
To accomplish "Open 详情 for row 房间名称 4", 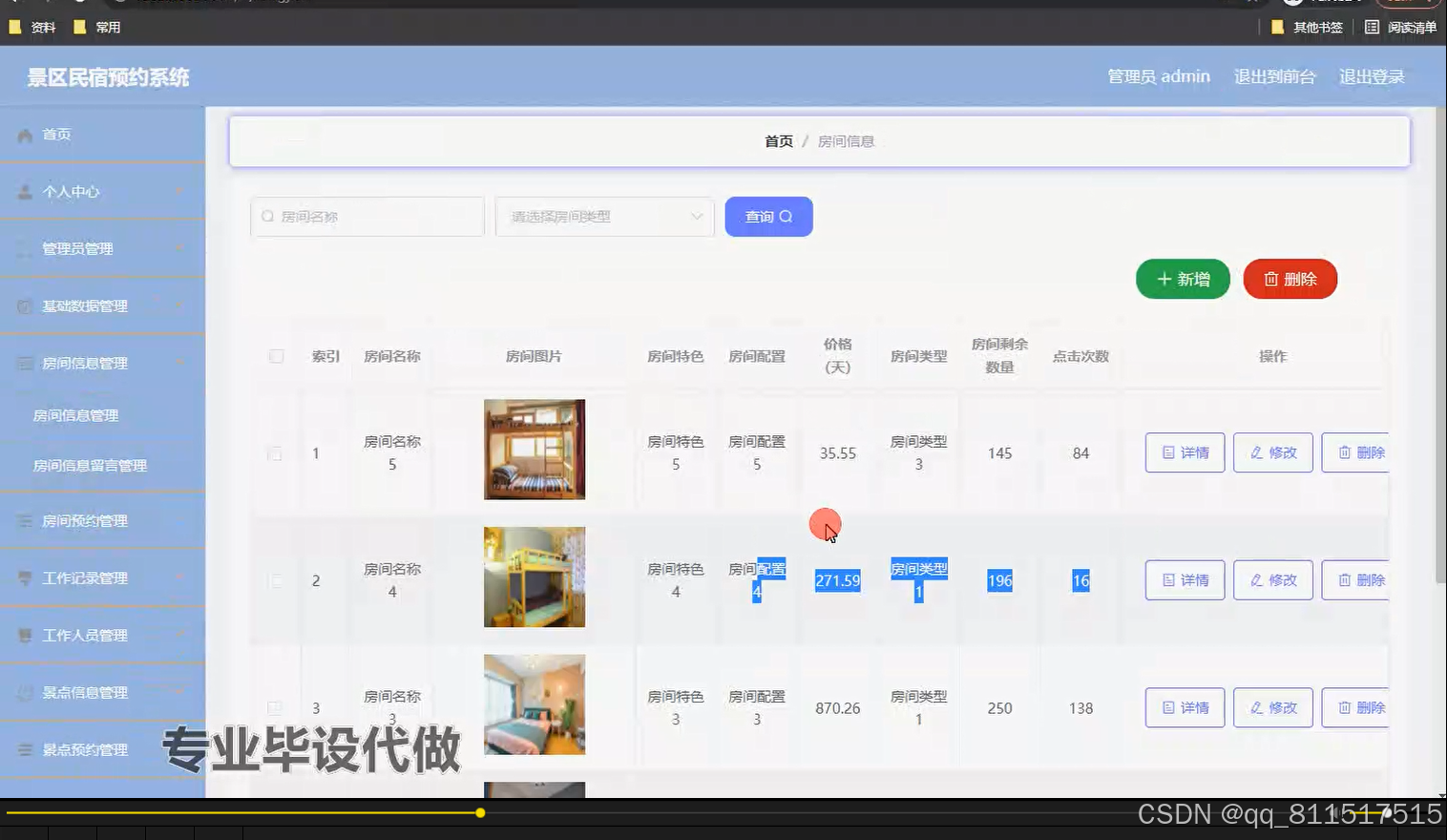I will tap(1185, 579).
